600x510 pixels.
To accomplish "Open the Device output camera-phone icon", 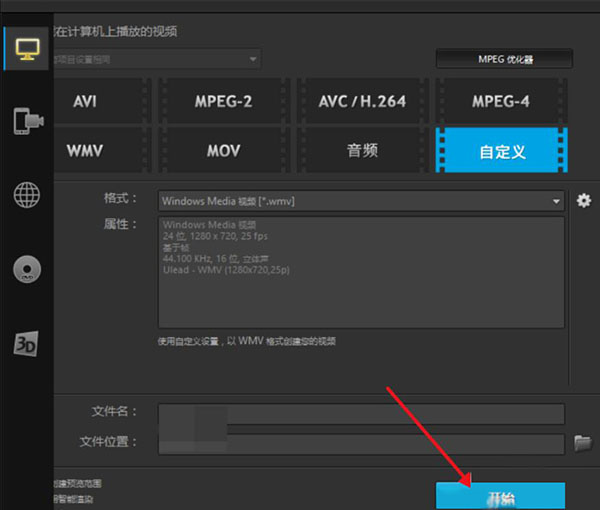I will [29, 121].
